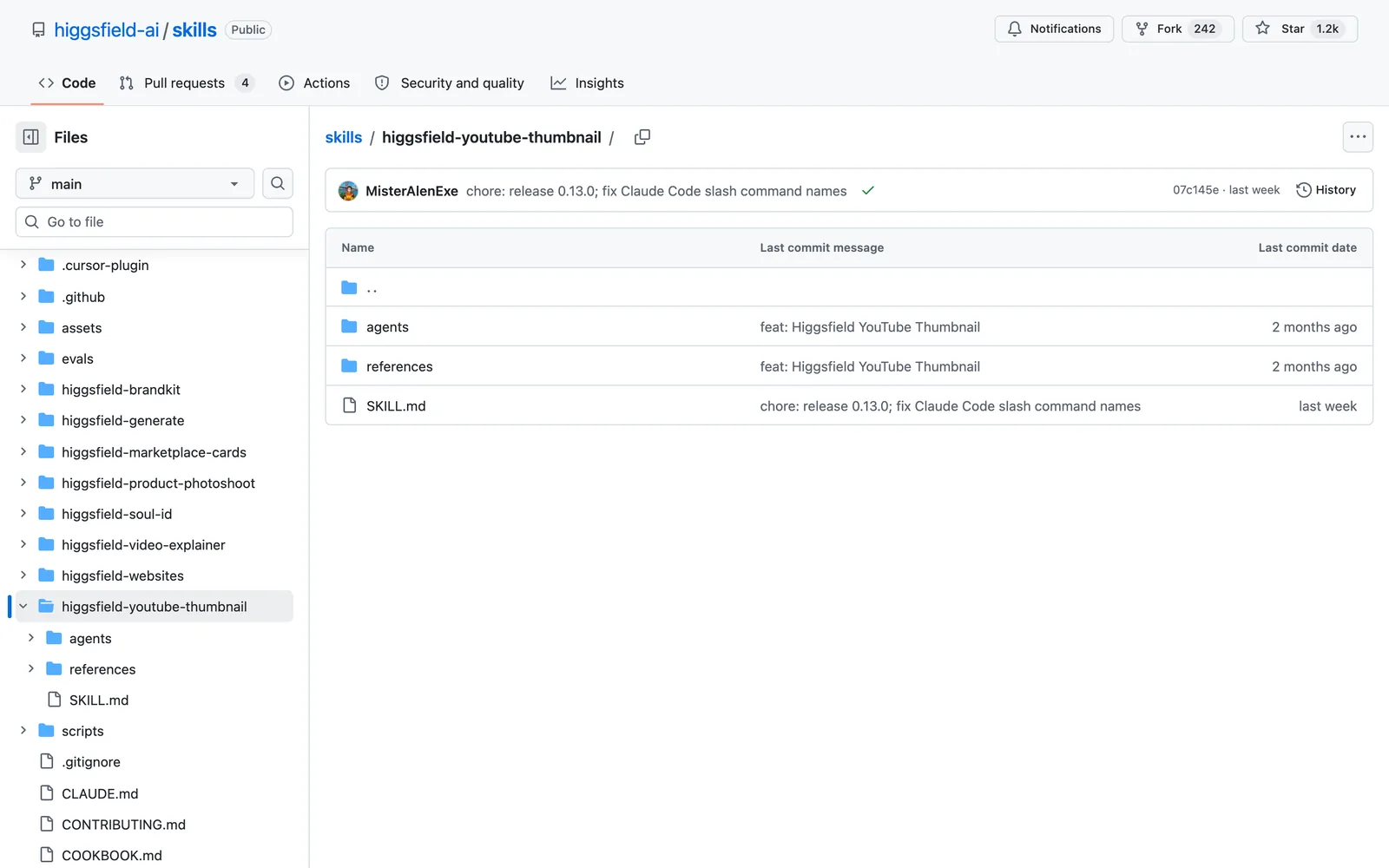Image resolution: width=1389 pixels, height=868 pixels.
Task: Click the "2 months ago" date for references
Action: tap(1314, 366)
